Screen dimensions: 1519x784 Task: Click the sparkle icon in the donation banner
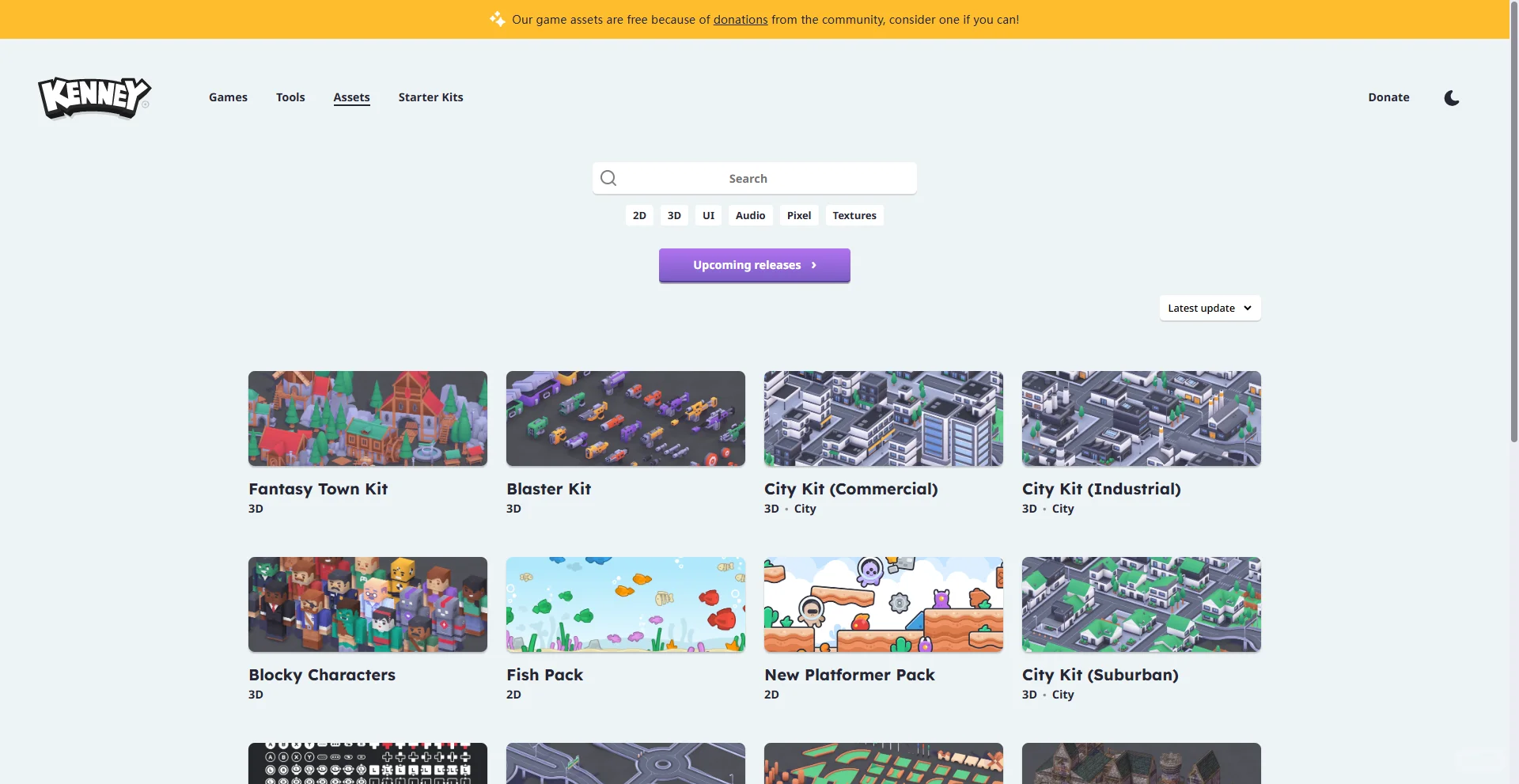497,19
